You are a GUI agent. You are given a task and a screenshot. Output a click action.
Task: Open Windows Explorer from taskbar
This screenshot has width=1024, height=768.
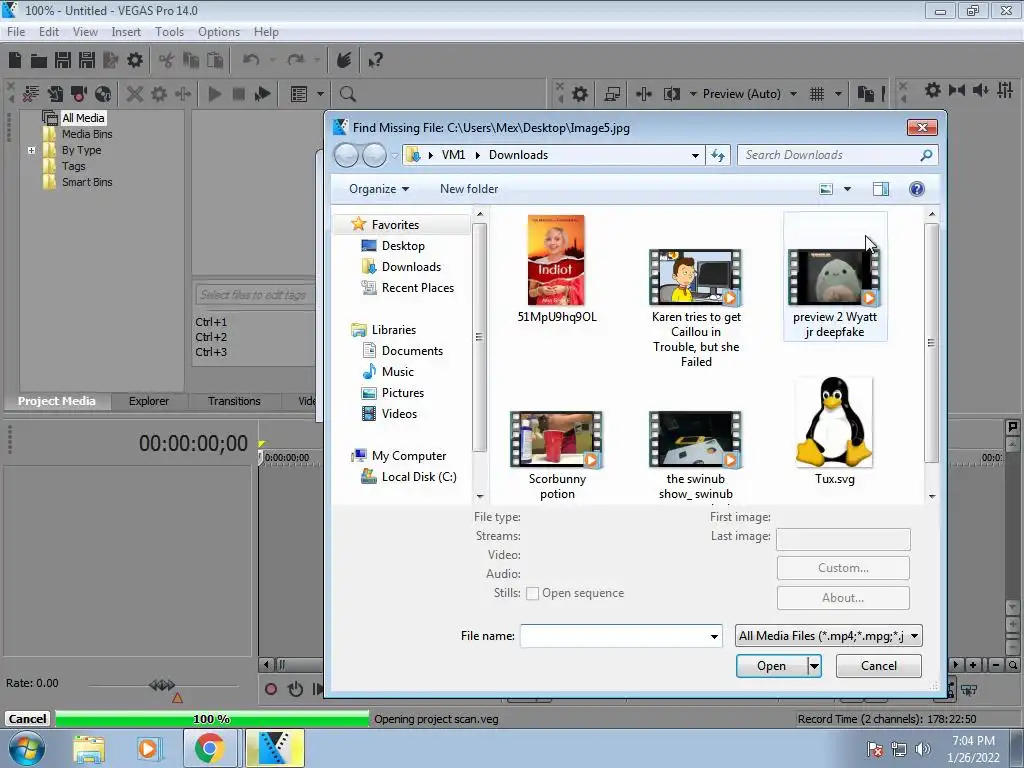click(x=89, y=748)
